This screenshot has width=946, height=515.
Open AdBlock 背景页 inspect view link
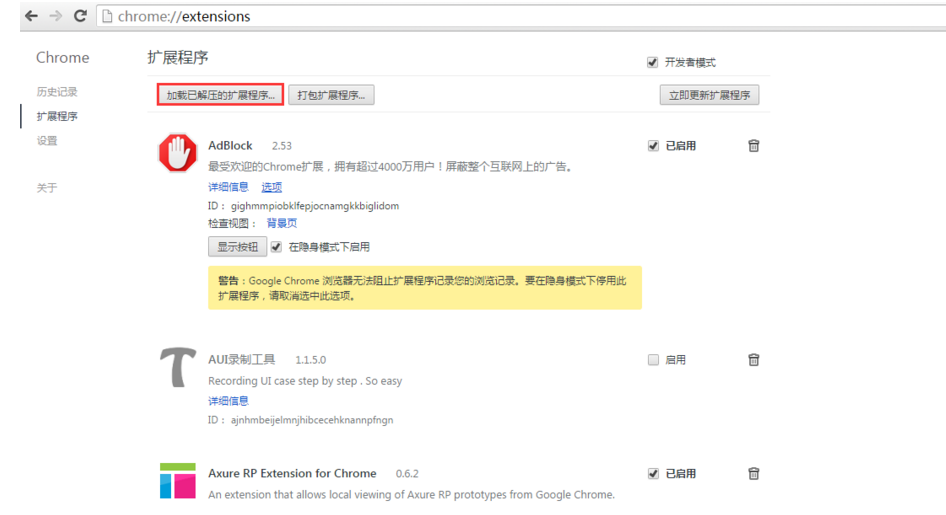click(282, 223)
